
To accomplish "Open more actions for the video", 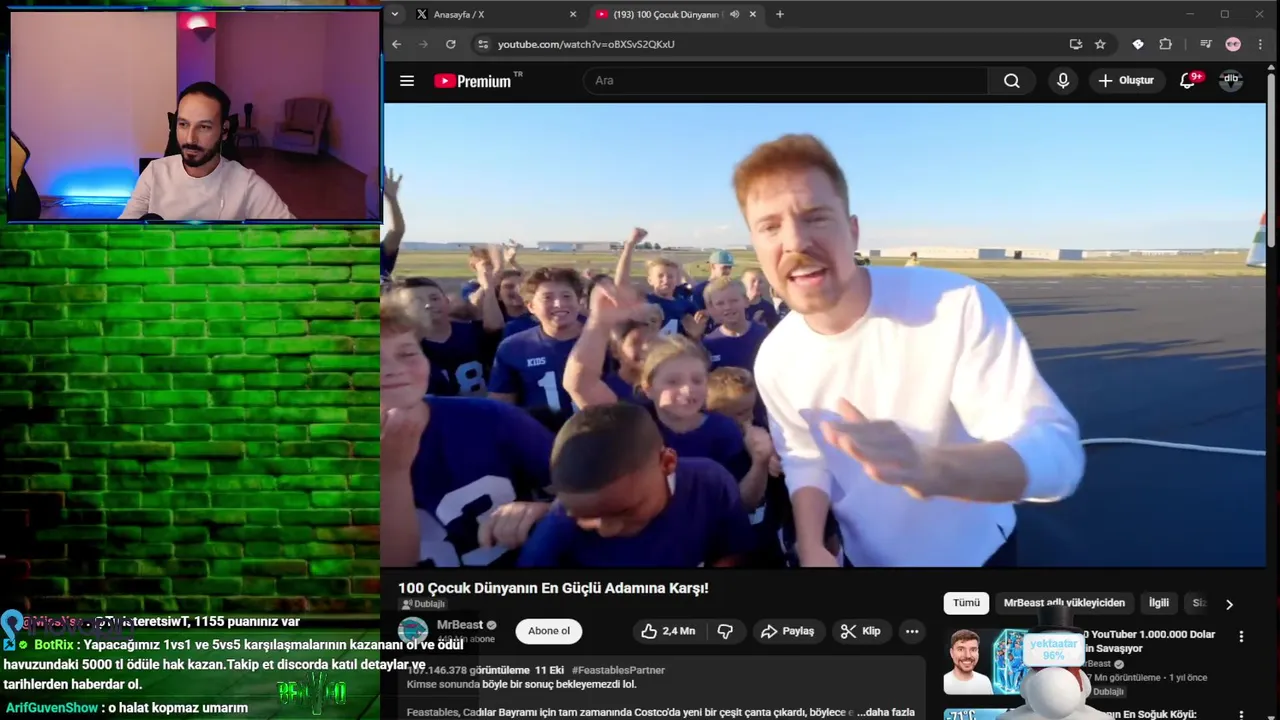I will tap(912, 631).
